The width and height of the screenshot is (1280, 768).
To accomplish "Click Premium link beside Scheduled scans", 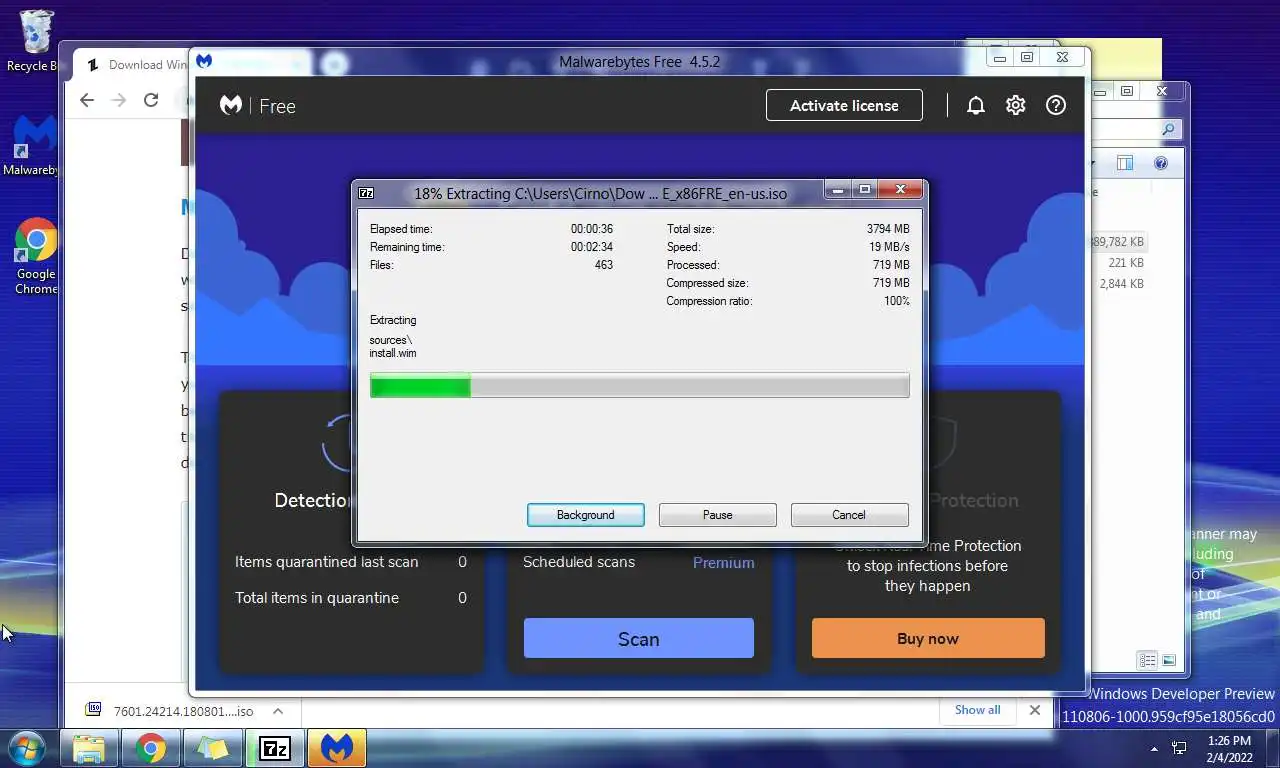I will [x=724, y=563].
